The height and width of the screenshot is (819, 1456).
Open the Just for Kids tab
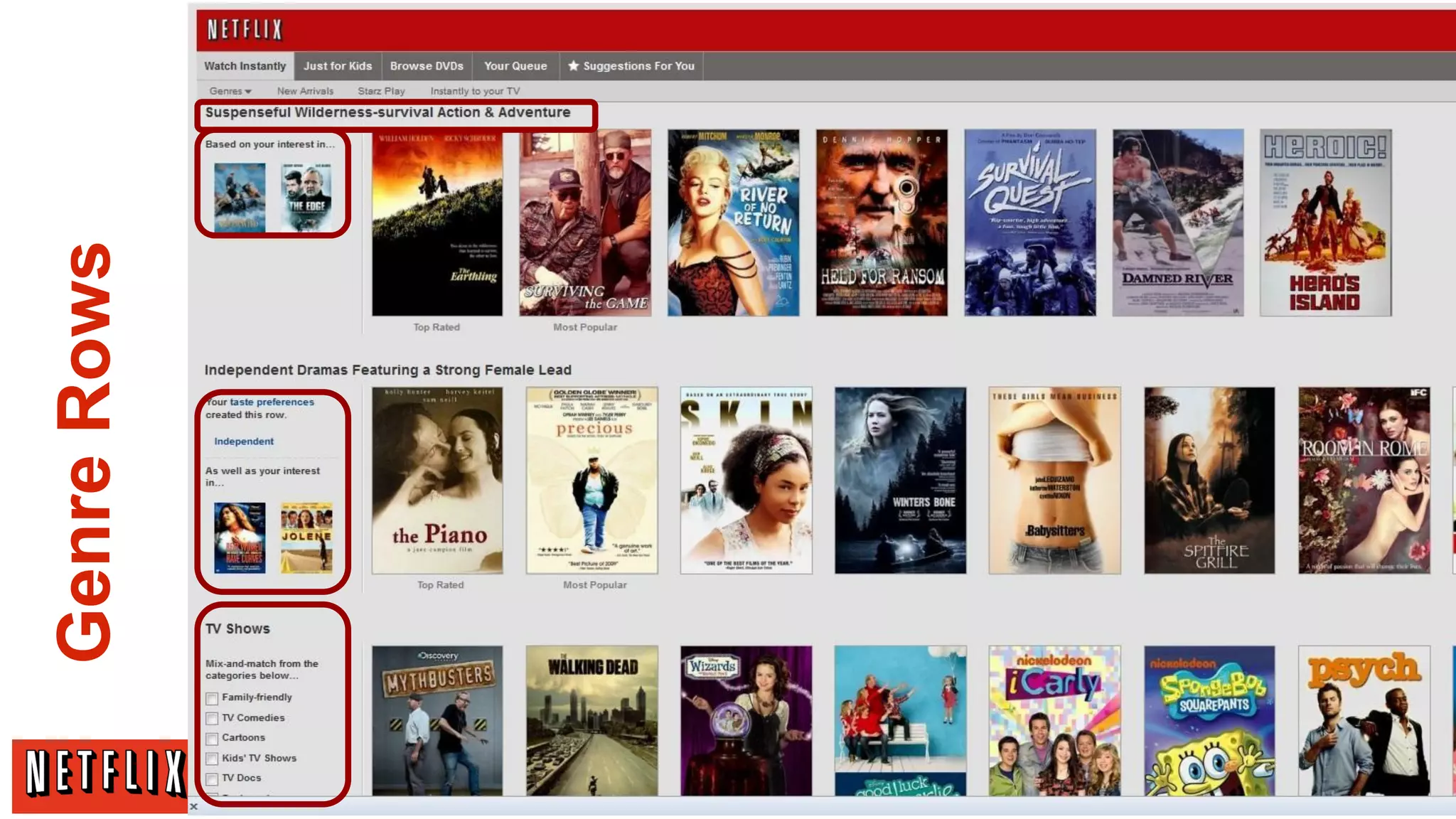338,66
